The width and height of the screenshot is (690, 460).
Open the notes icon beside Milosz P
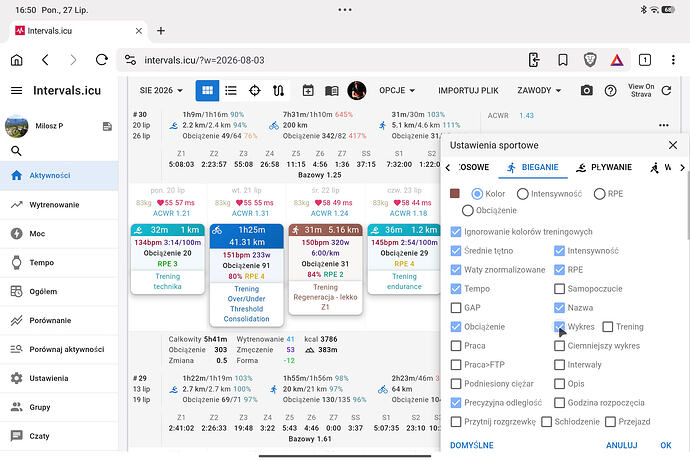coord(107,126)
